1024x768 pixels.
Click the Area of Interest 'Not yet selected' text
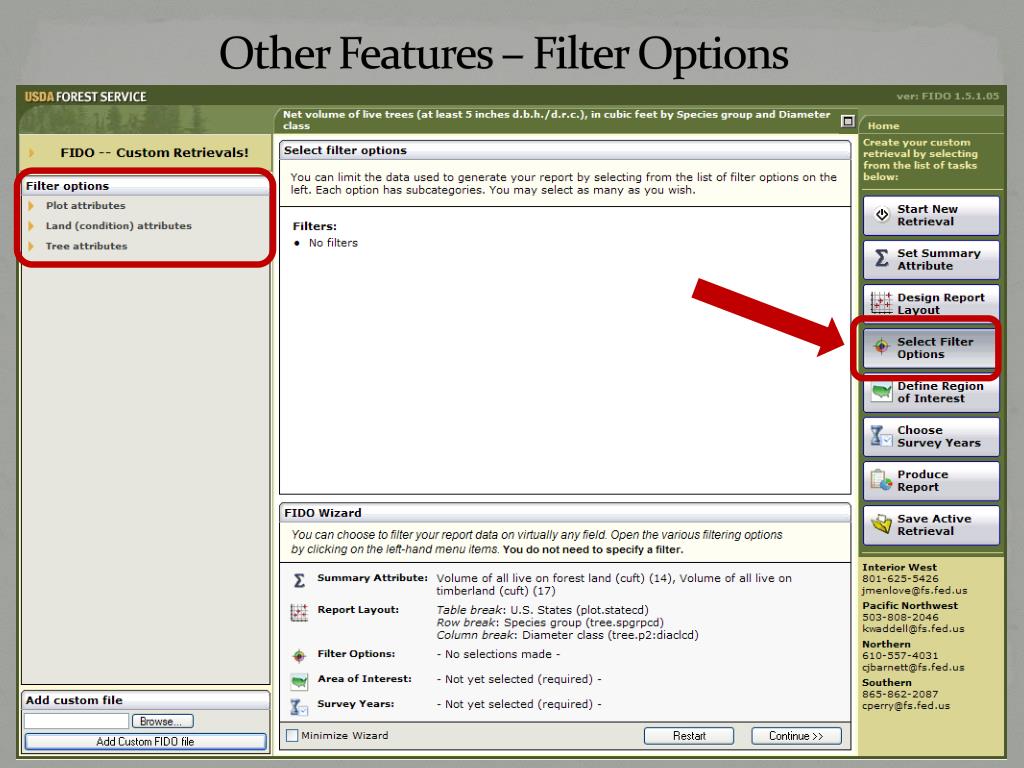pyautogui.click(x=519, y=679)
